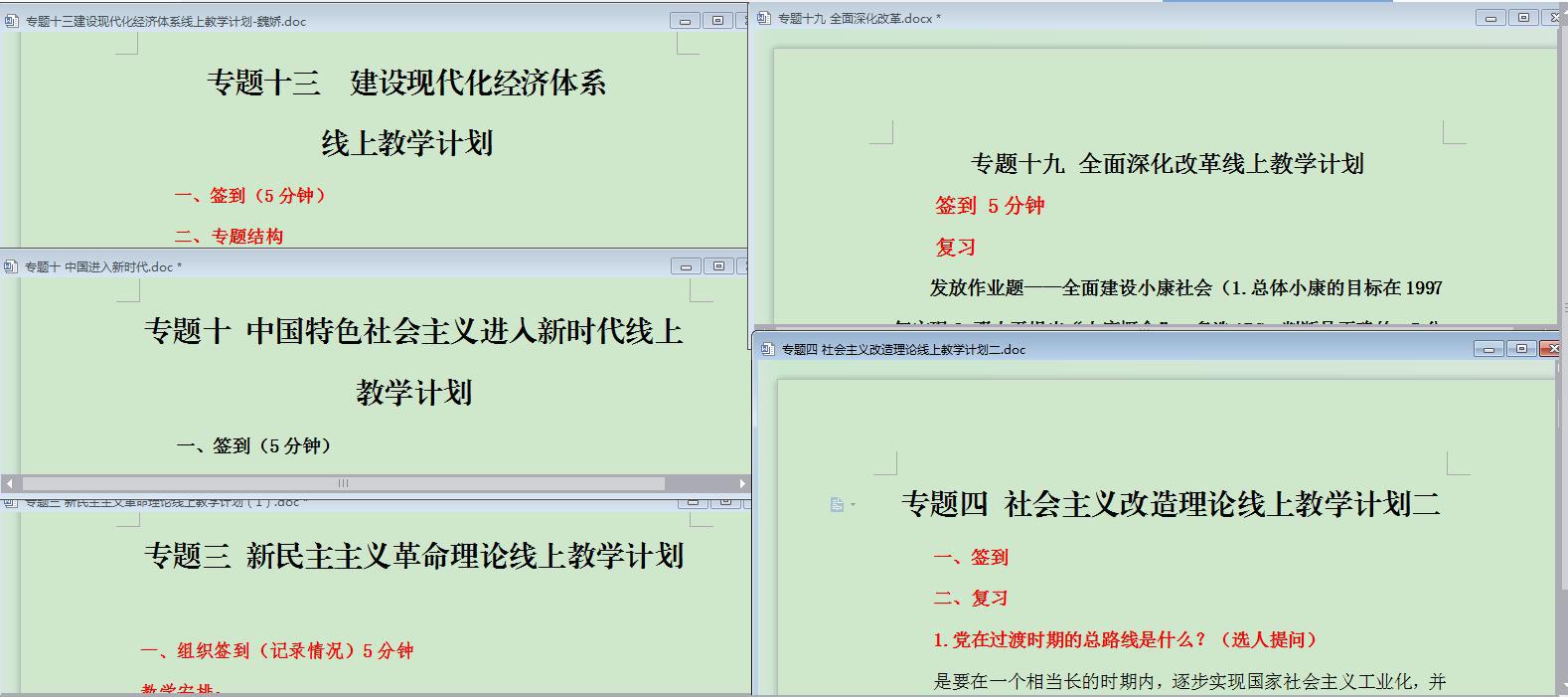Minimize the 专题十三 建设现代化经济体系 document window
Image resolution: width=1568 pixels, height=697 pixels.
(x=685, y=21)
